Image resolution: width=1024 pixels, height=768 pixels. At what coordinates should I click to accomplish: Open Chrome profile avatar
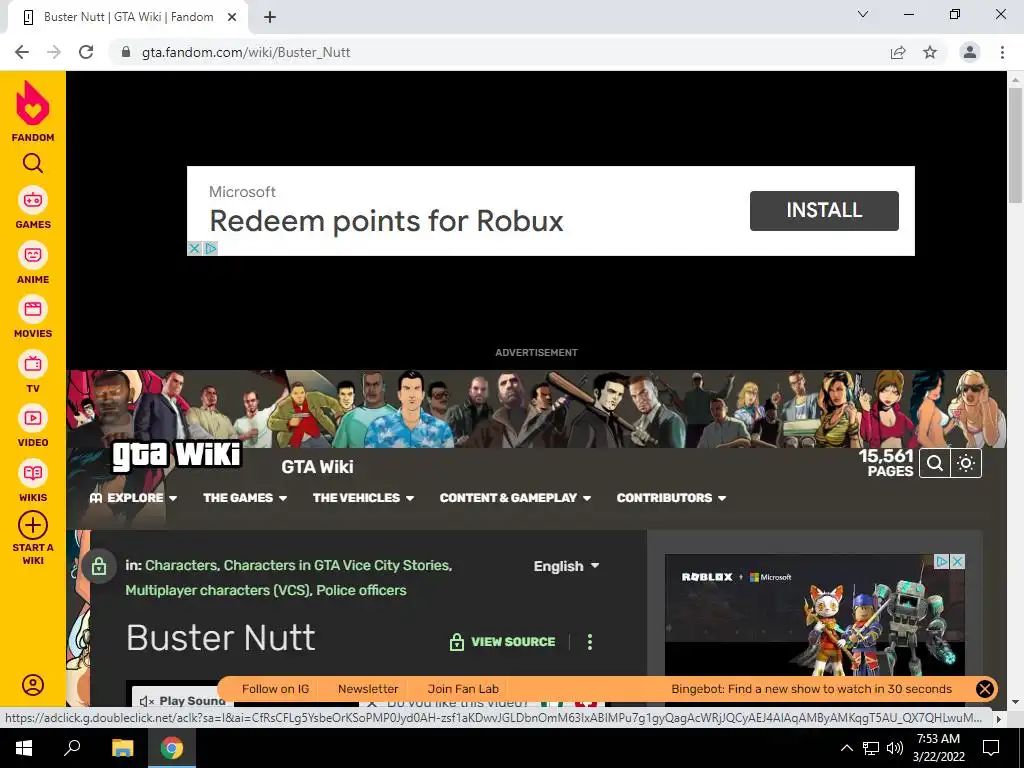pyautogui.click(x=970, y=52)
